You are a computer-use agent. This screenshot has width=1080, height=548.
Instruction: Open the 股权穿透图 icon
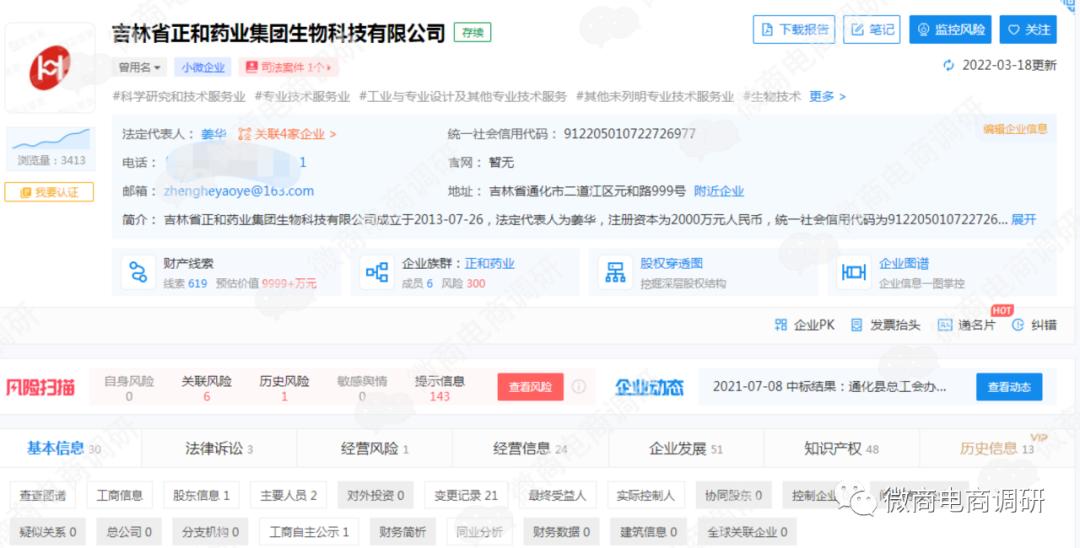pos(613,272)
